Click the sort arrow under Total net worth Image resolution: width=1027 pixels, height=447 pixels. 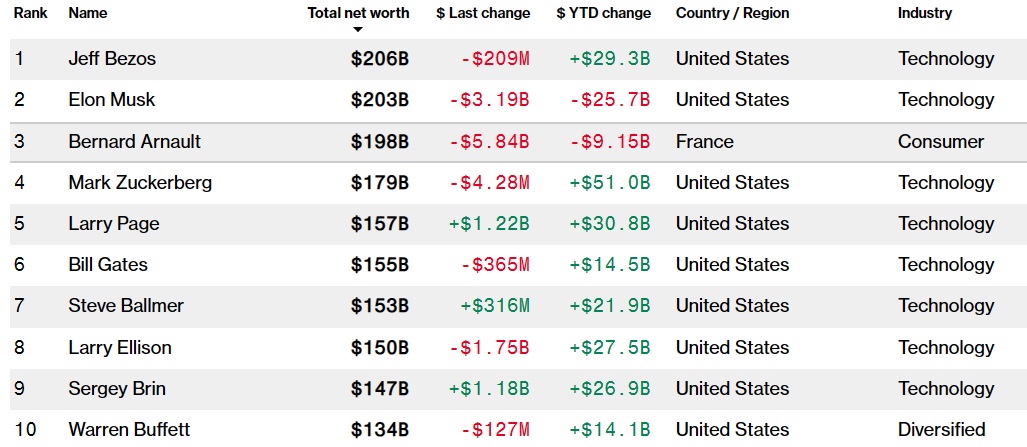pyautogui.click(x=358, y=30)
